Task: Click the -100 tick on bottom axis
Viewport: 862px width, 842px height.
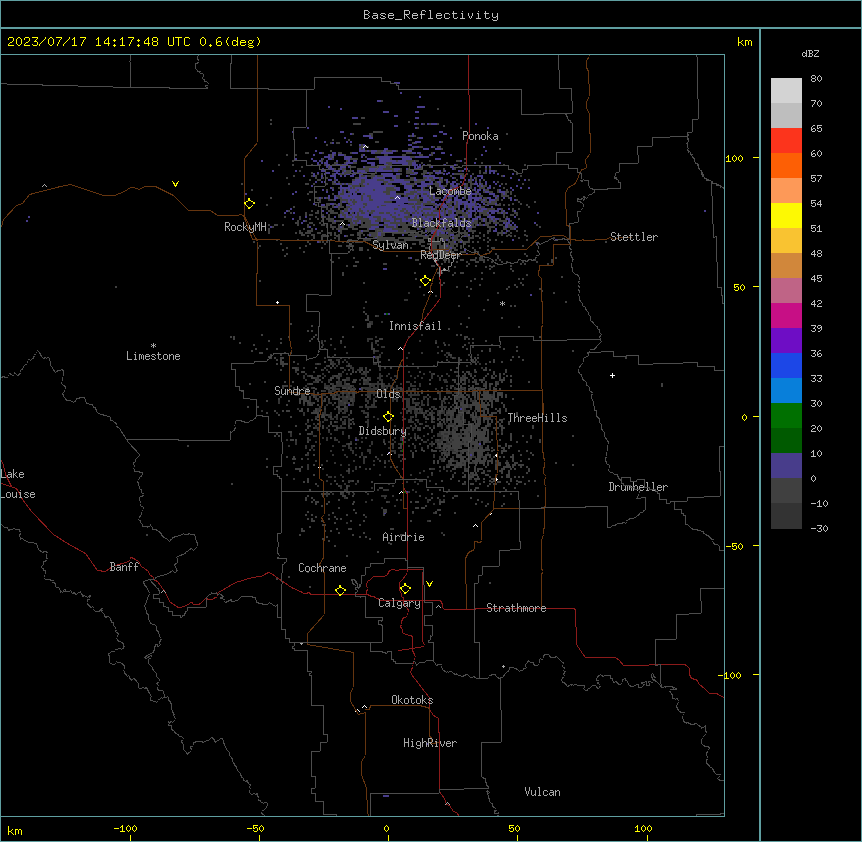Action: point(125,828)
